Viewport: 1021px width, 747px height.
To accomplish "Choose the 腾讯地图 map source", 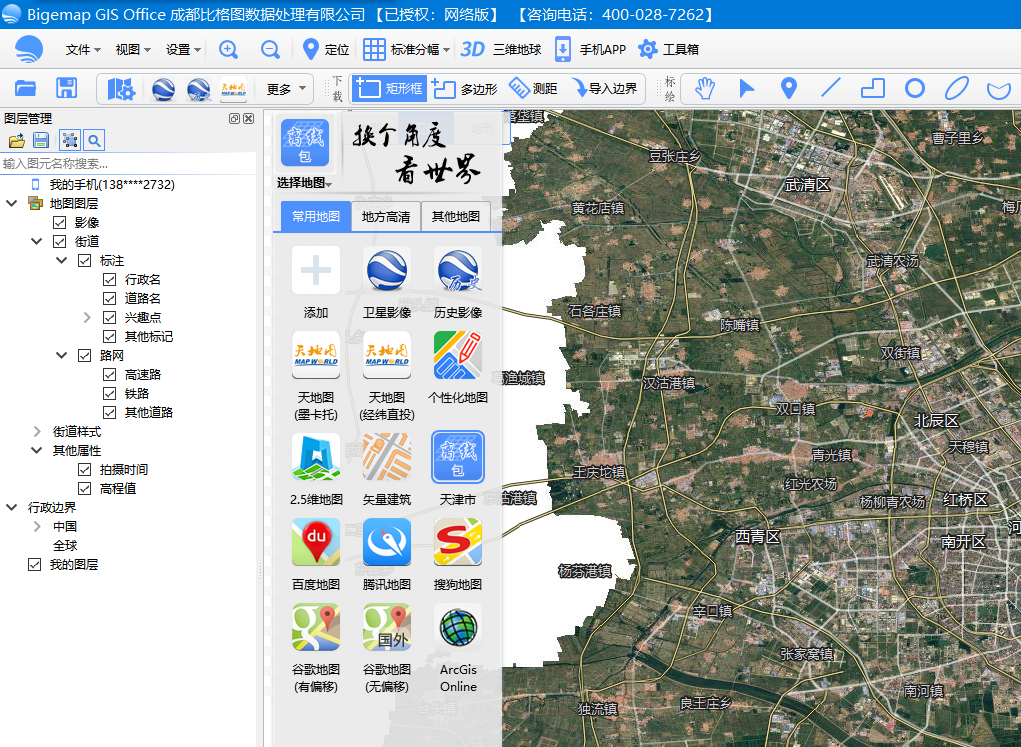I will [387, 554].
